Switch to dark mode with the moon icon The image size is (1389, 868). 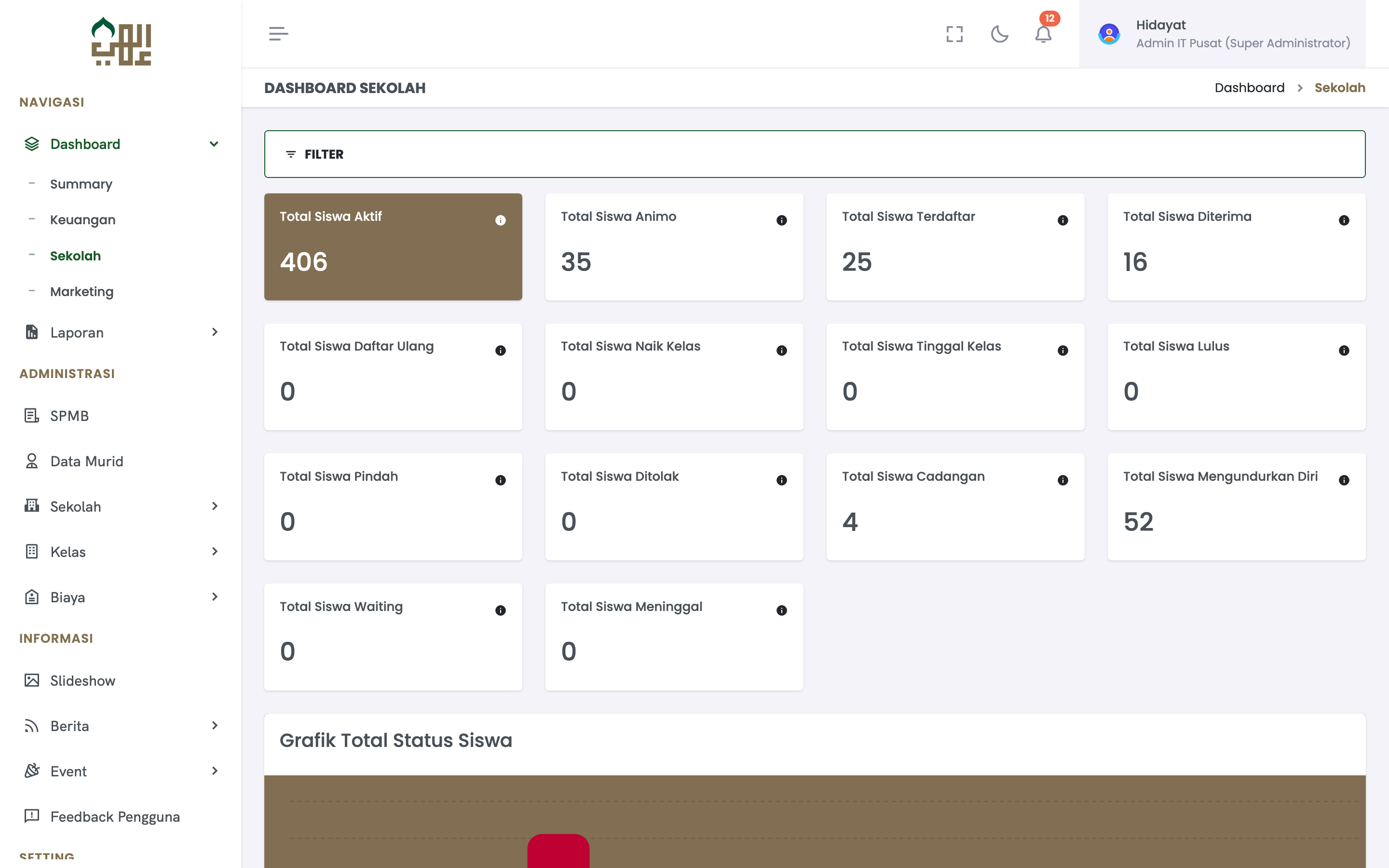[999, 34]
